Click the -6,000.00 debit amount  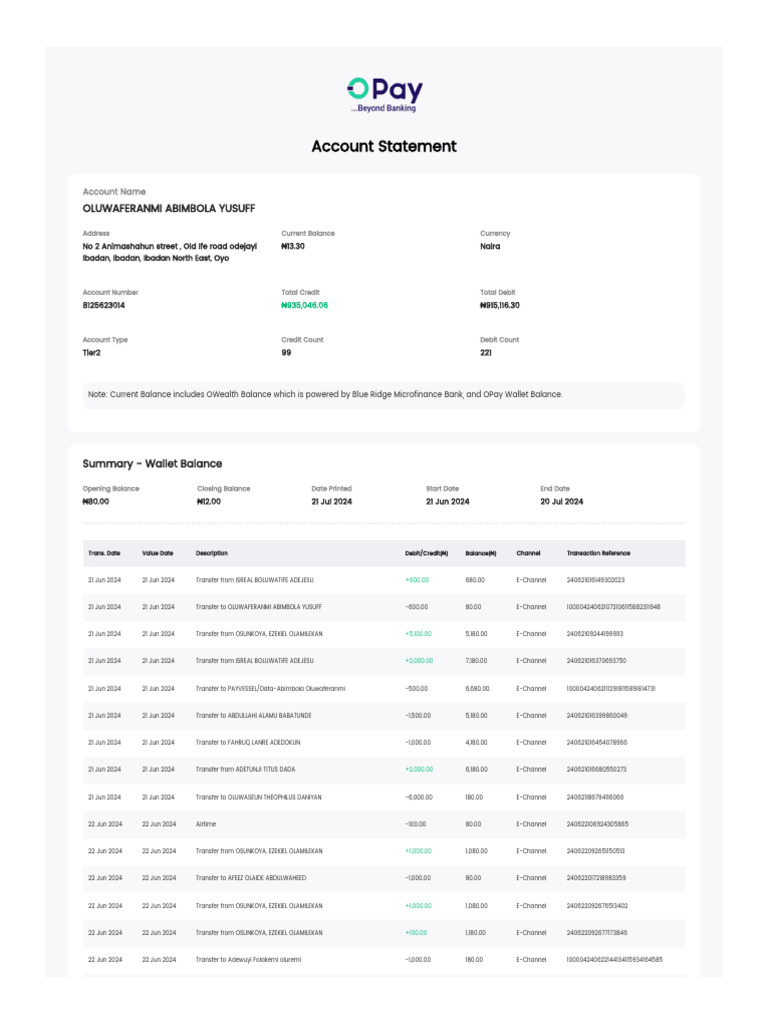click(419, 797)
